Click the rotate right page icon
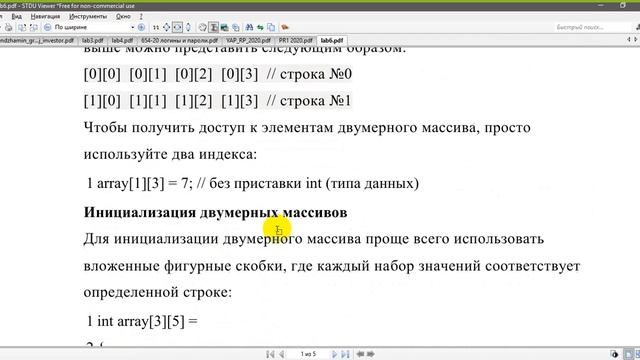The height and width of the screenshot is (360, 640). (34, 27)
